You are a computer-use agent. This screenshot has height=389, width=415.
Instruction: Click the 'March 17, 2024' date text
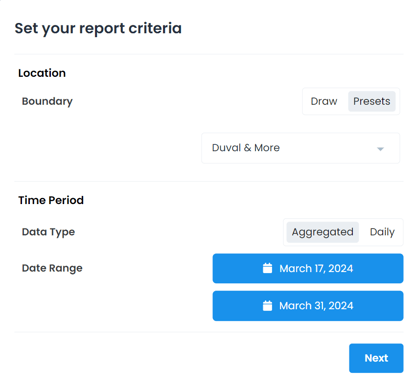pyautogui.click(x=316, y=268)
